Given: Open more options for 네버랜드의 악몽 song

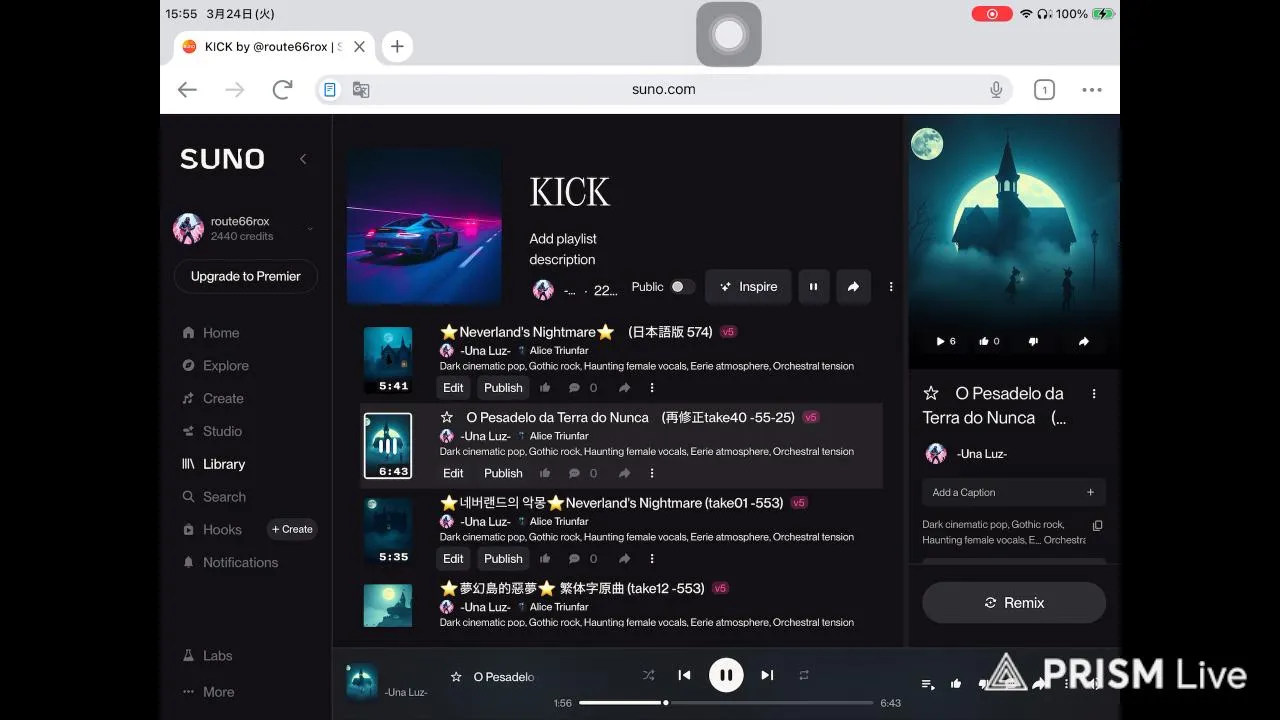Looking at the screenshot, I should (x=652, y=559).
